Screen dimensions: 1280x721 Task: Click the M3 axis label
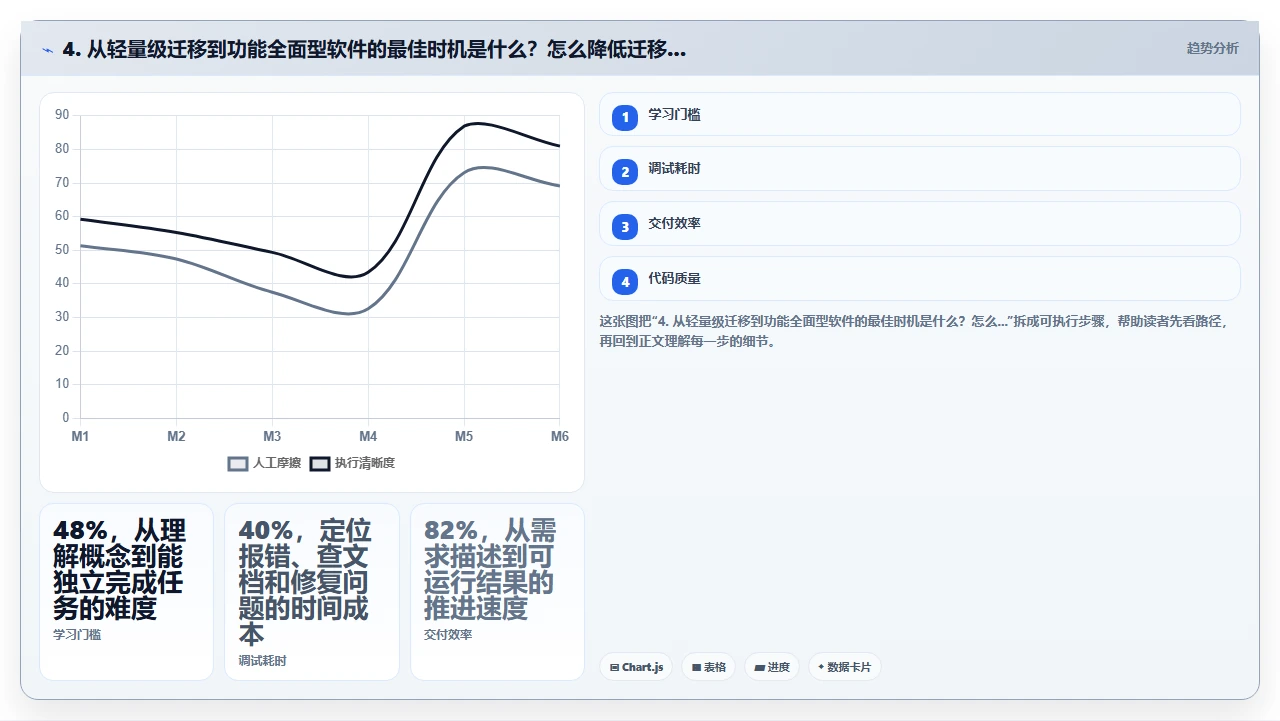click(272, 436)
